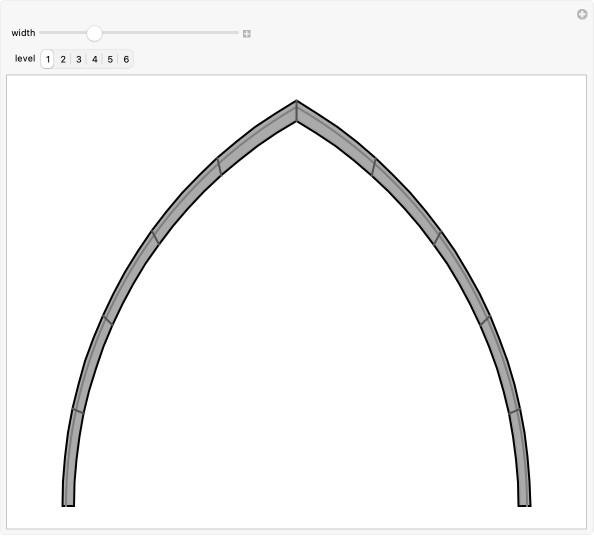Select level 2
The image size is (594, 536).
(x=63, y=59)
